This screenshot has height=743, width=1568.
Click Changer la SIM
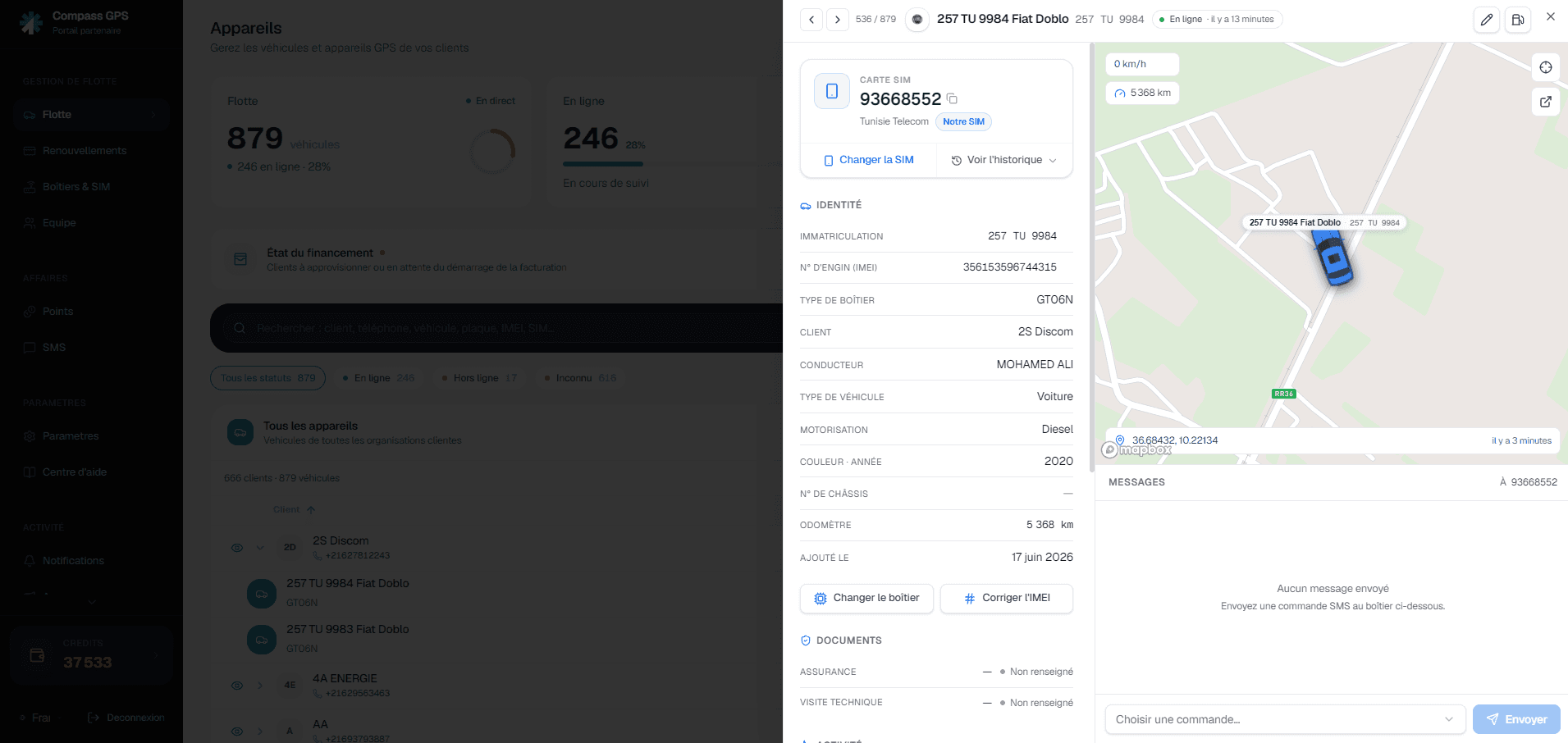(869, 160)
